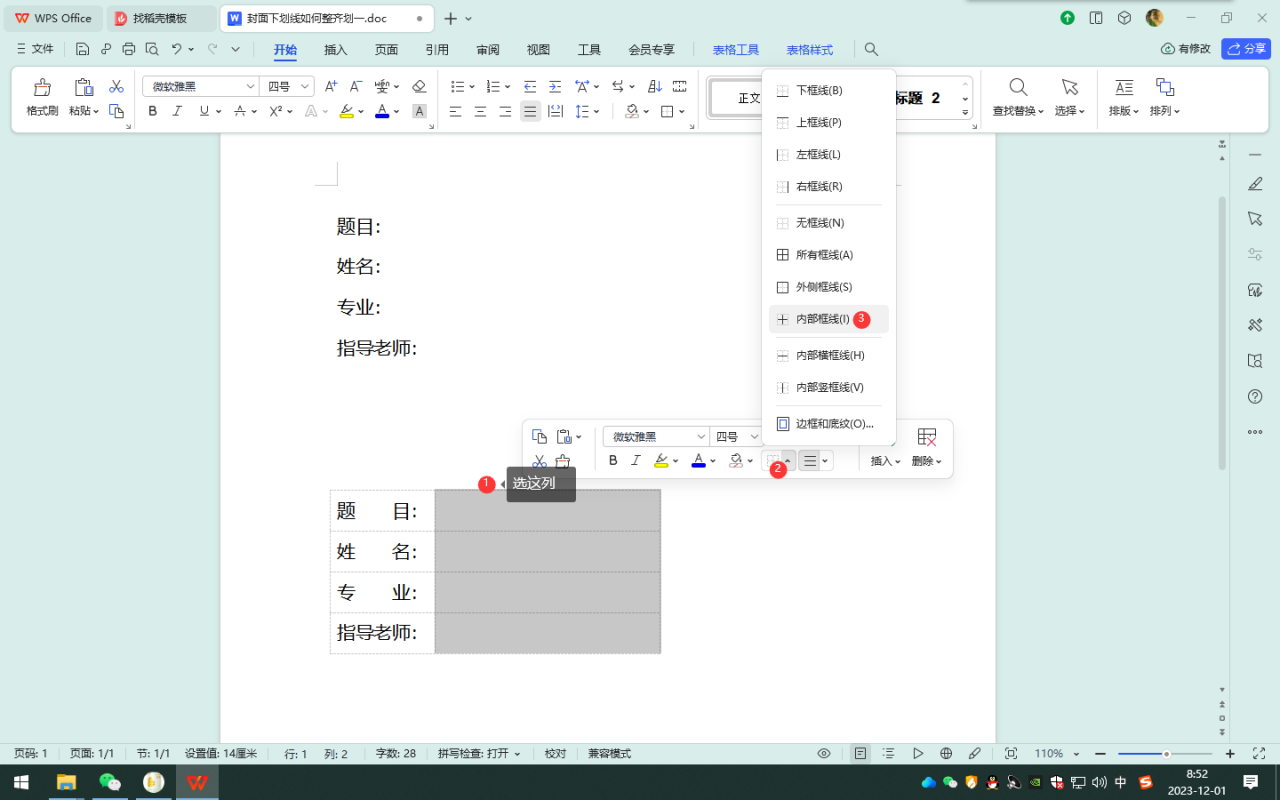Image resolution: width=1280 pixels, height=800 pixels.
Task: Click the 排版 layout icon
Action: pyautogui.click(x=1124, y=87)
